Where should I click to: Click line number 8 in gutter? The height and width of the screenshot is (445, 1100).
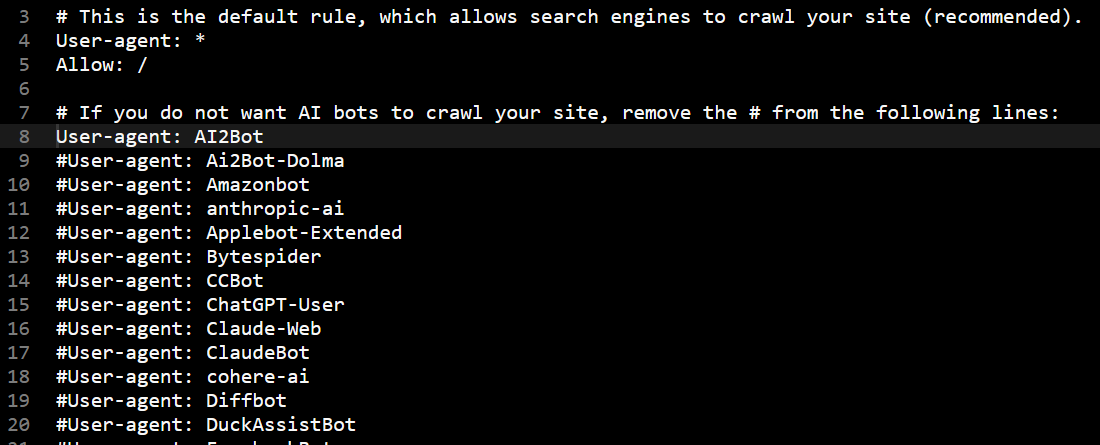coord(24,137)
